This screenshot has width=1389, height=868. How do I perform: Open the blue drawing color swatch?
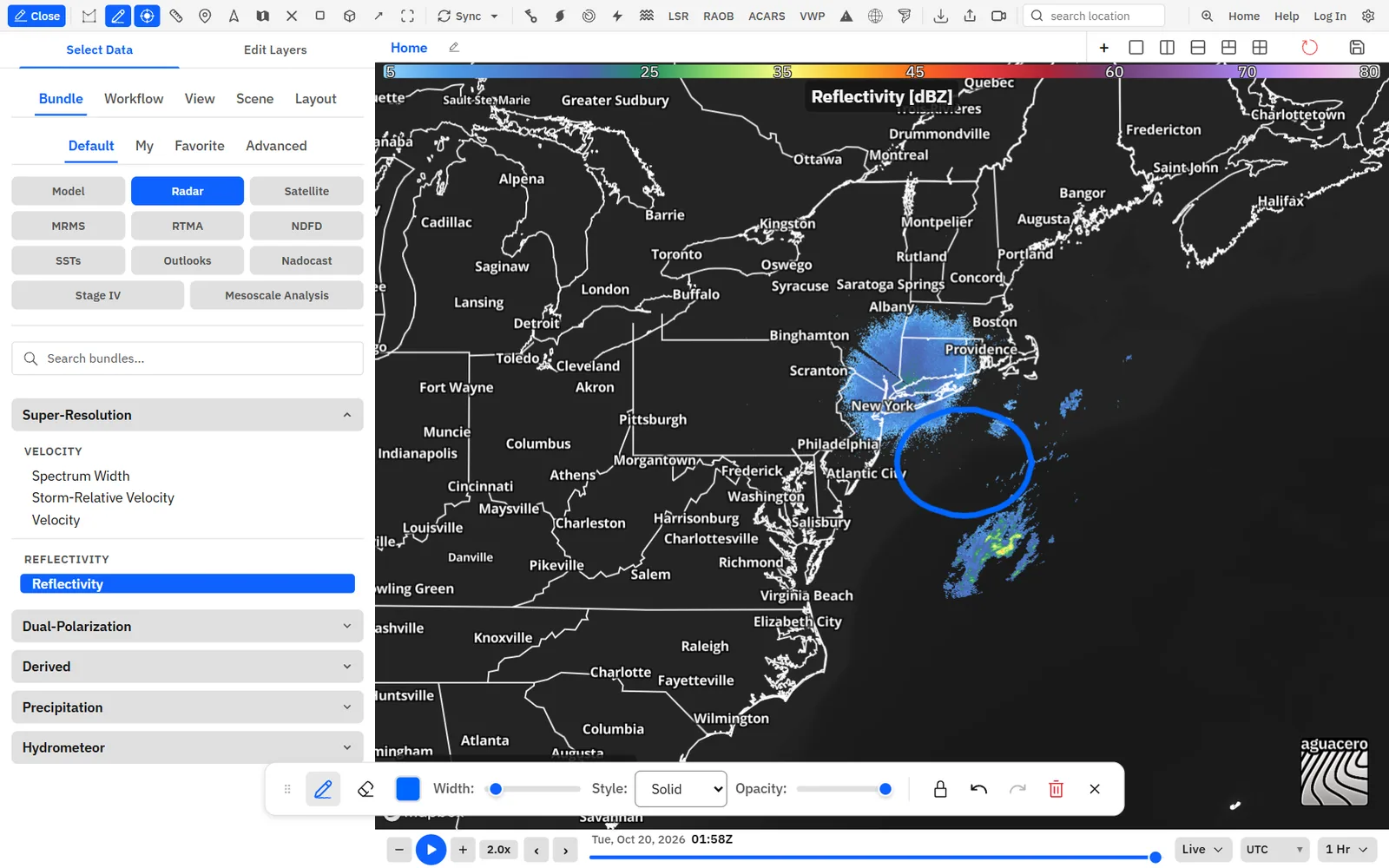pos(407,789)
